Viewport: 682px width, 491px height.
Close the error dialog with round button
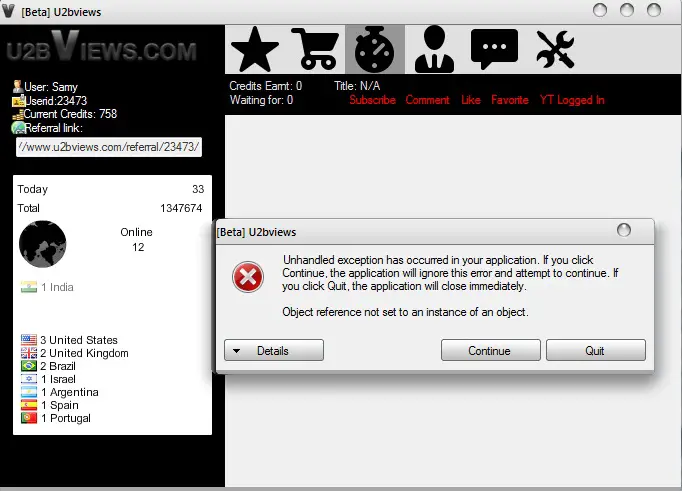coord(624,230)
